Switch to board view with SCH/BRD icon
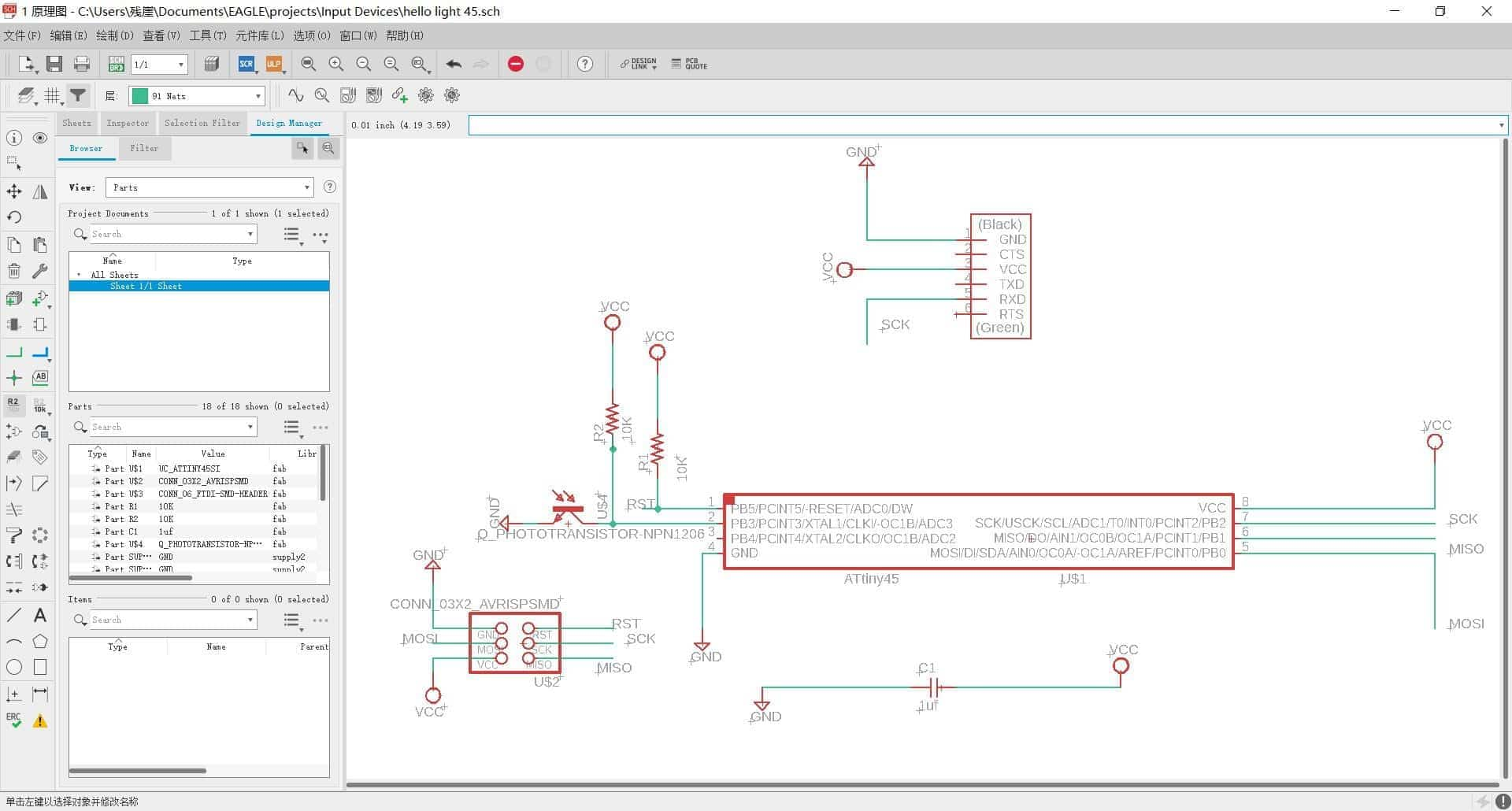1512x811 pixels. click(x=116, y=65)
